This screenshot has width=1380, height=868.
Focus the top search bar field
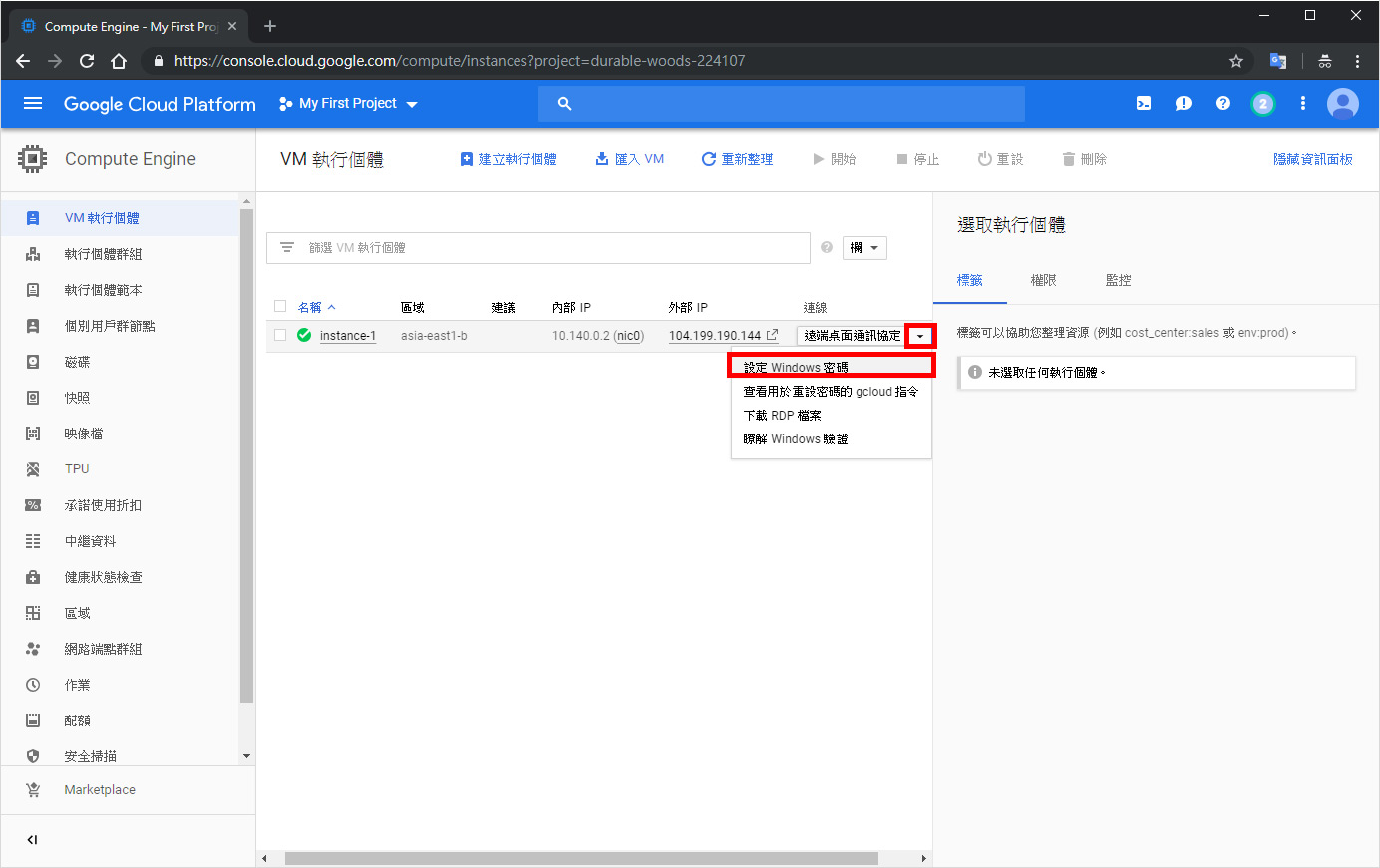782,104
